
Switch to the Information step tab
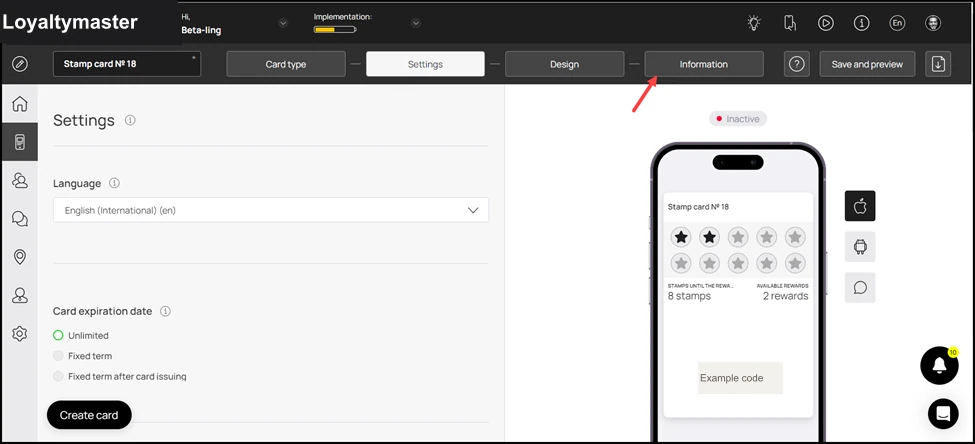click(x=704, y=64)
